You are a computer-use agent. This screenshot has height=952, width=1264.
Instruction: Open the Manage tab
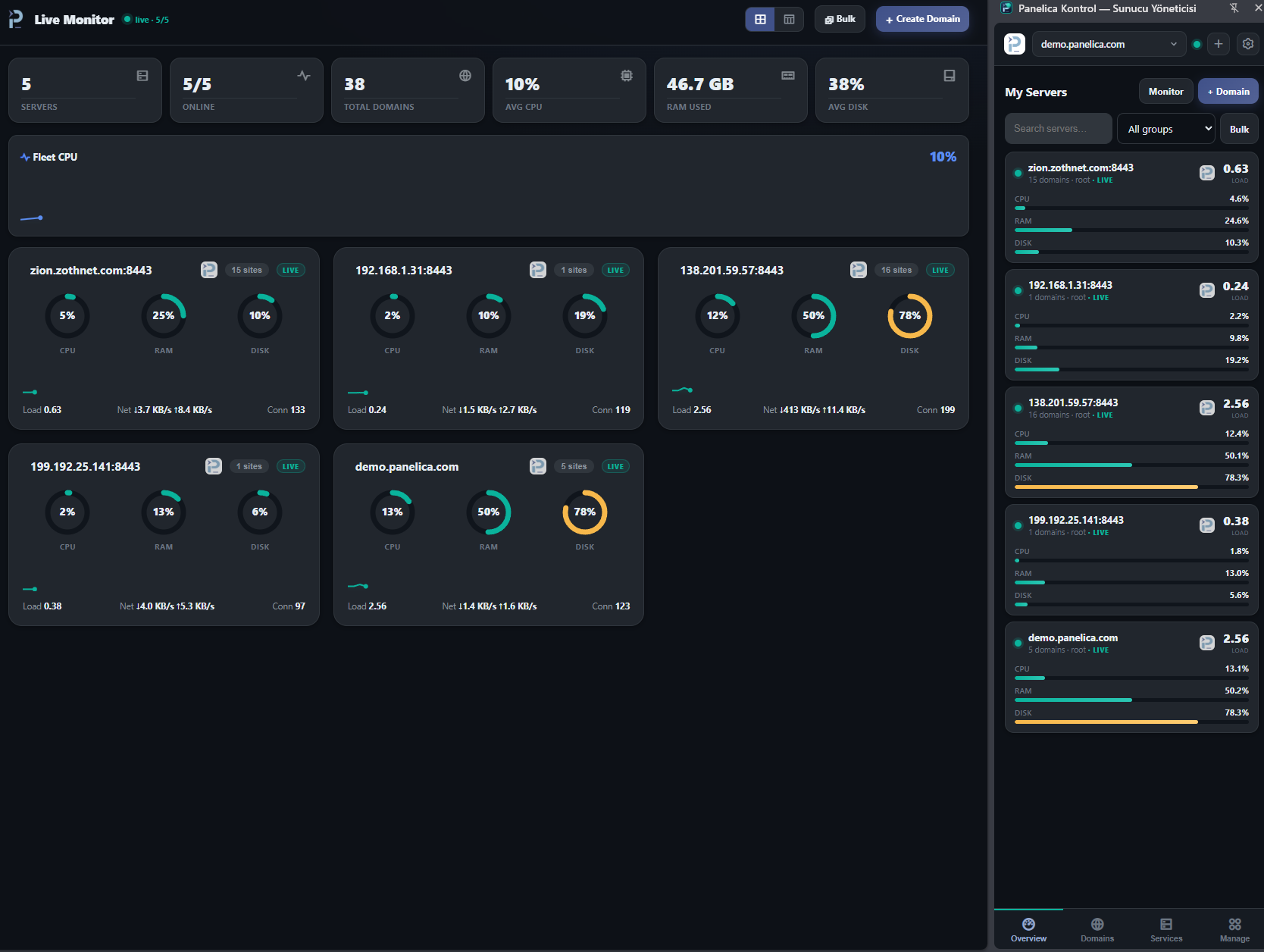click(x=1234, y=930)
